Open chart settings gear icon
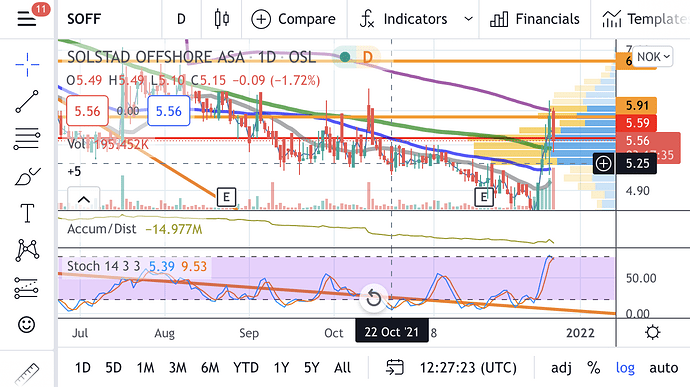The width and height of the screenshot is (690, 387). pyautogui.click(x=652, y=332)
